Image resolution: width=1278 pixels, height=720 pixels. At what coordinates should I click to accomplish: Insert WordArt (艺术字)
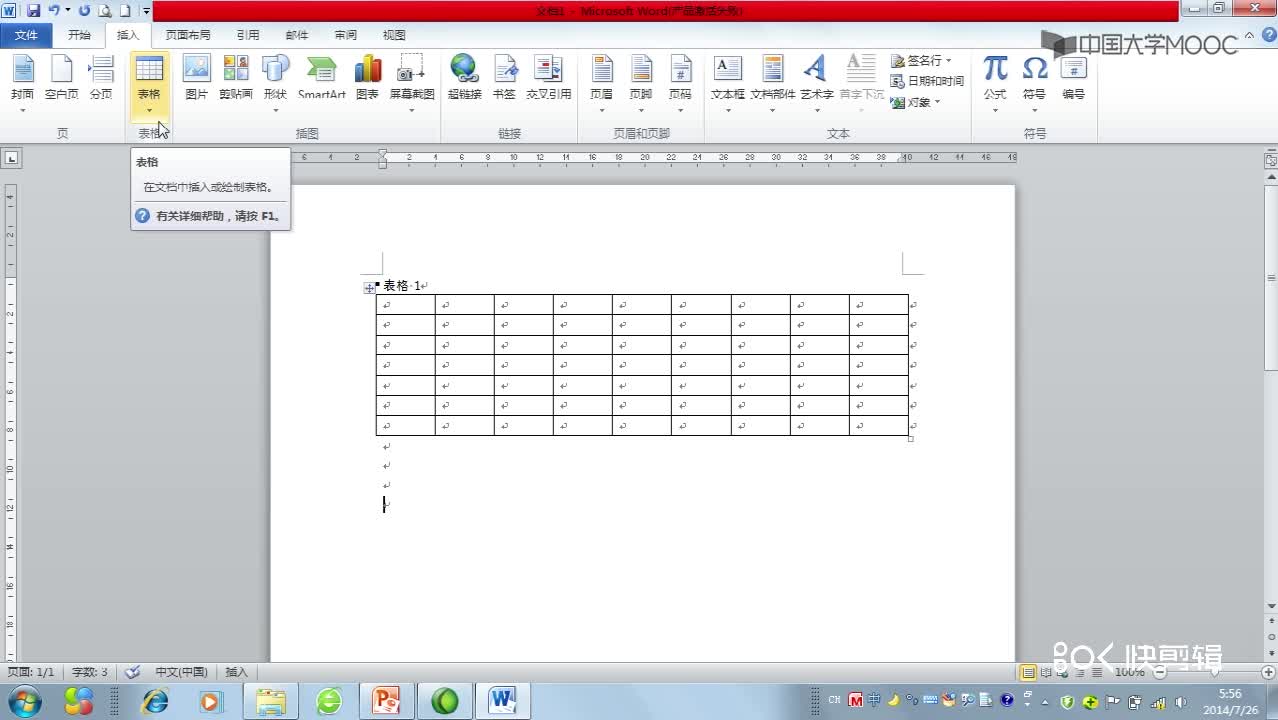coord(816,82)
